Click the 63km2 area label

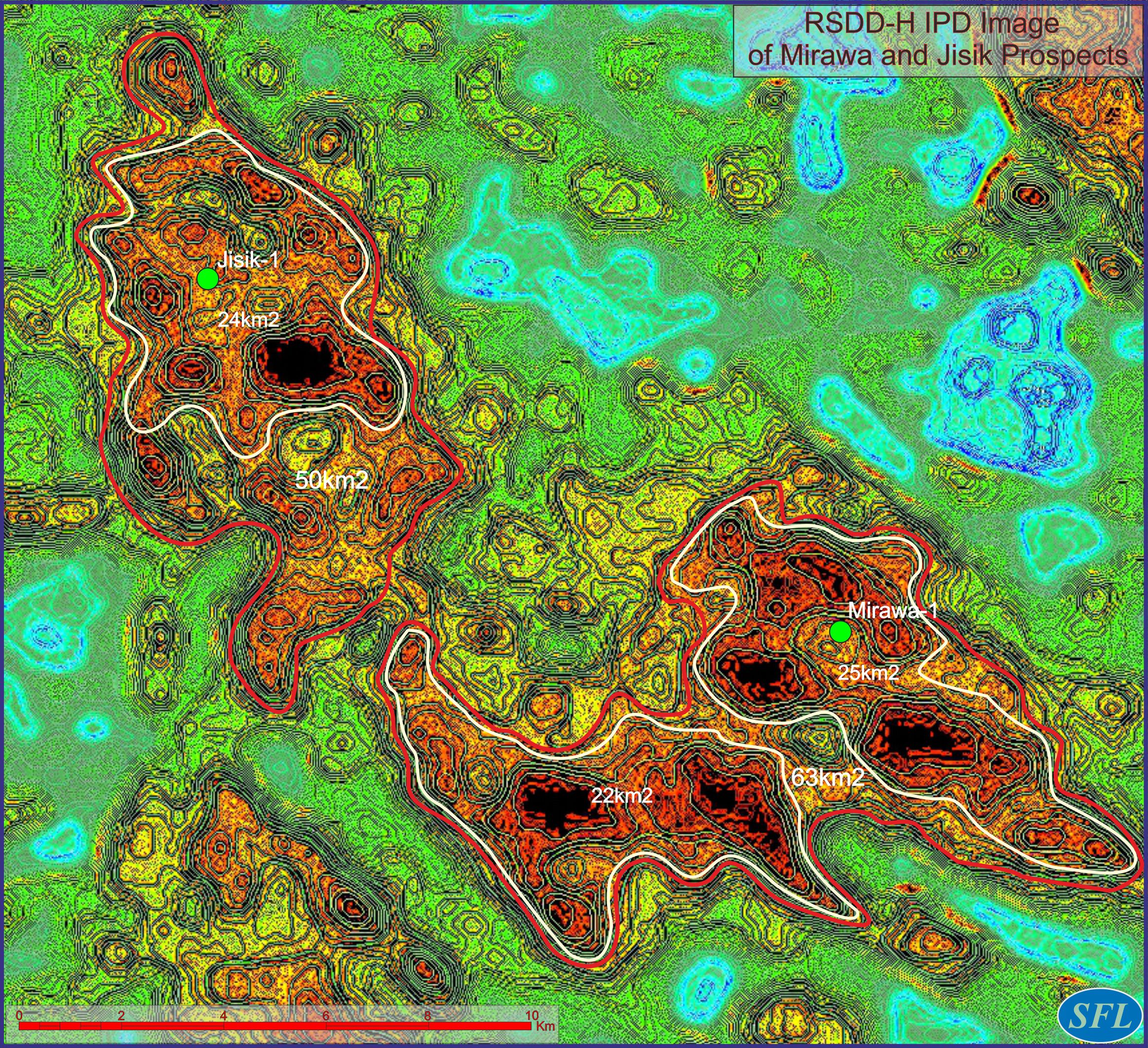(x=828, y=777)
